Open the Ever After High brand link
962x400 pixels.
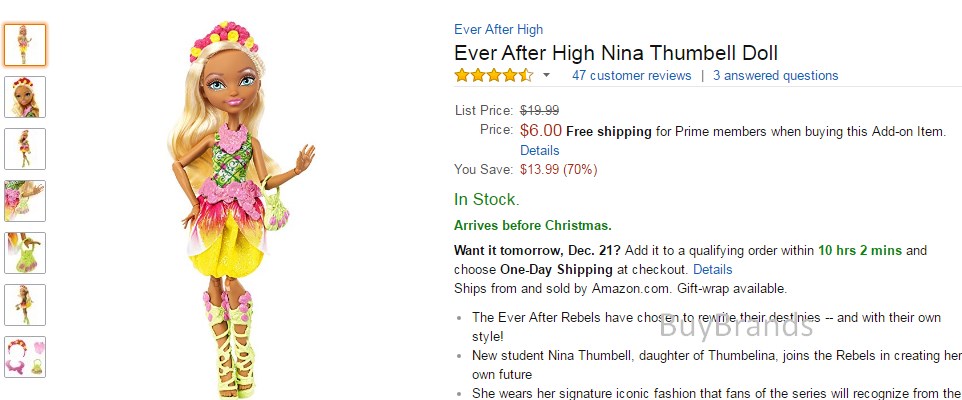click(x=498, y=29)
